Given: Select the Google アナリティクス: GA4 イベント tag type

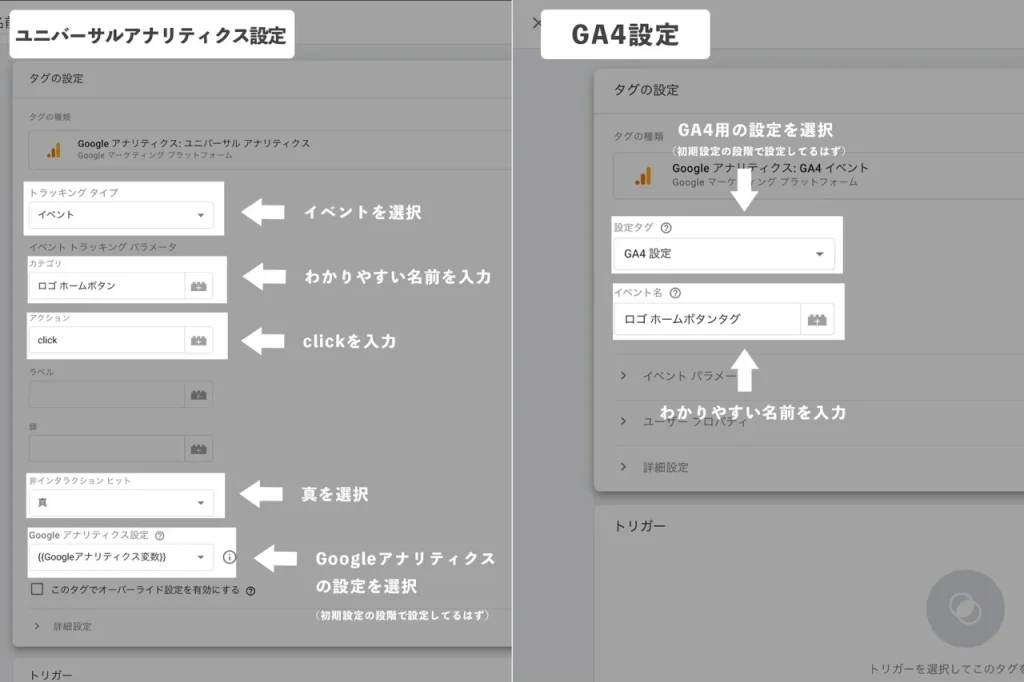Looking at the screenshot, I should [x=818, y=176].
